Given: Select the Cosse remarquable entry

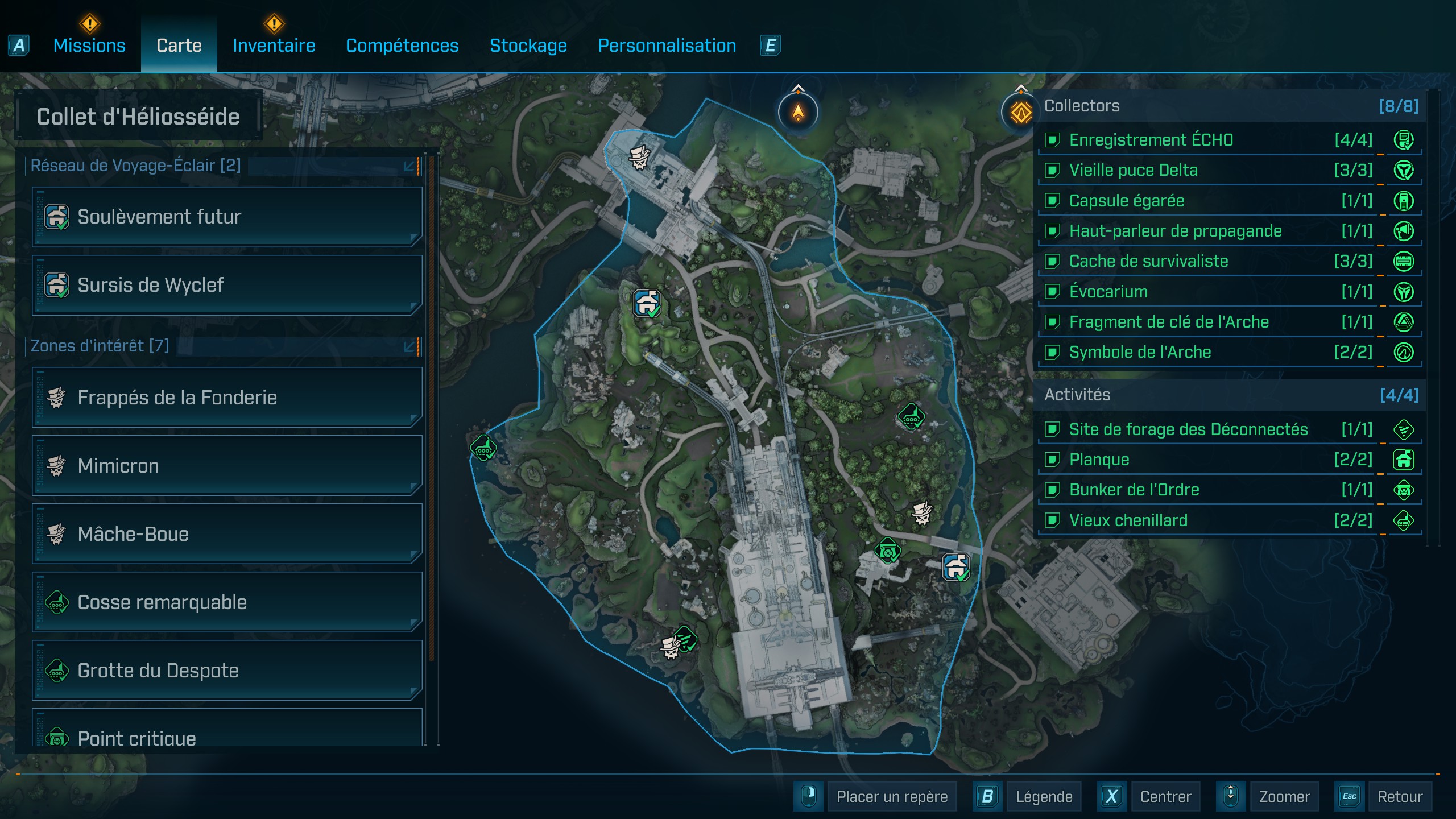Looking at the screenshot, I should (227, 602).
